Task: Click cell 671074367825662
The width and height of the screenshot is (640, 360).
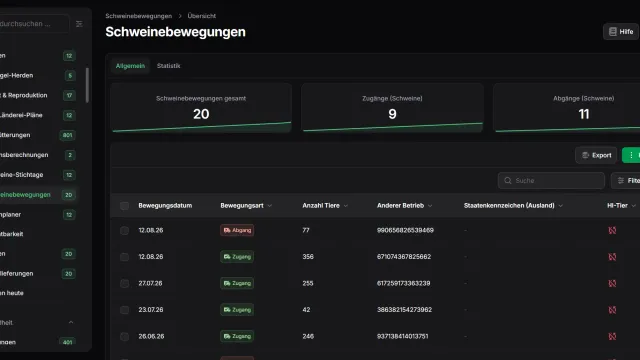Action: [x=404, y=257]
